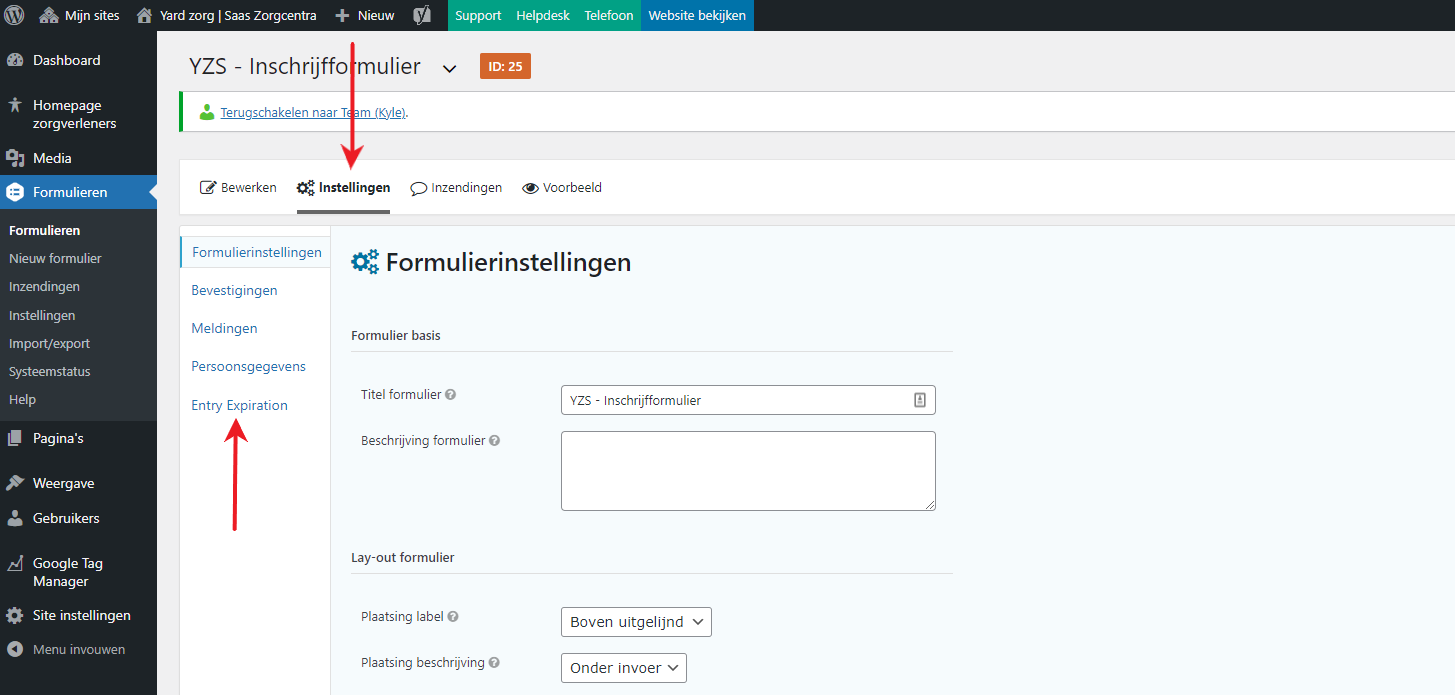
Task: Click the WordPress logo icon
Action: pyautogui.click(x=15, y=15)
